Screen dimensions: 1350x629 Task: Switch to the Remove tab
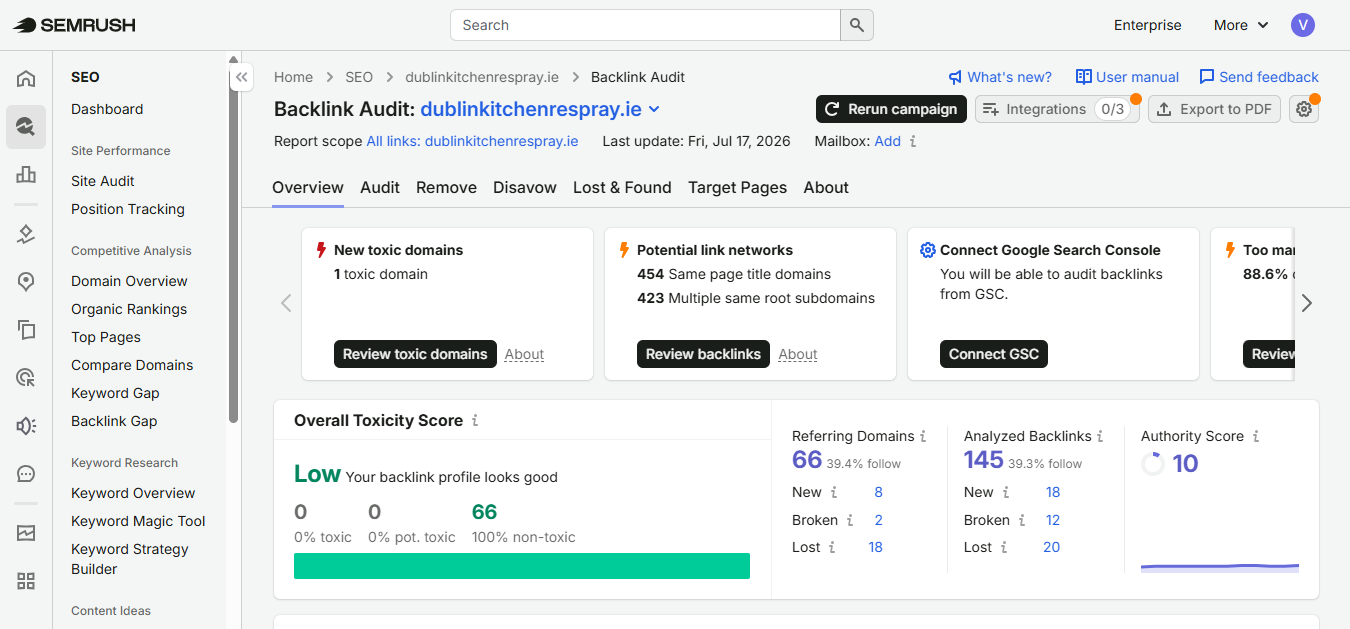[x=446, y=187]
